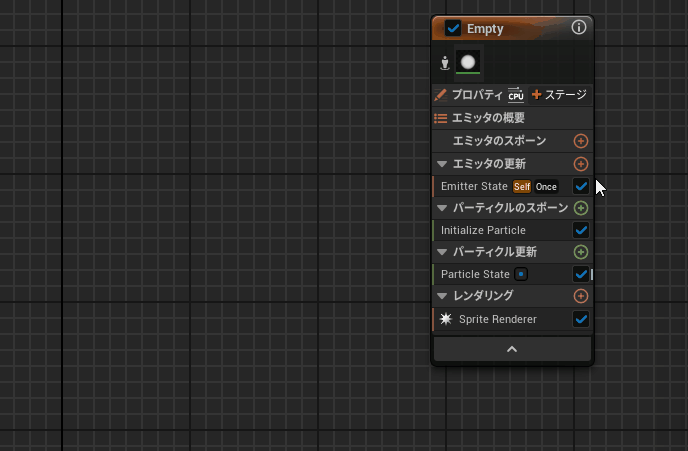Collapse the パーティクルのスポーン section
The width and height of the screenshot is (688, 451).
coord(442,208)
